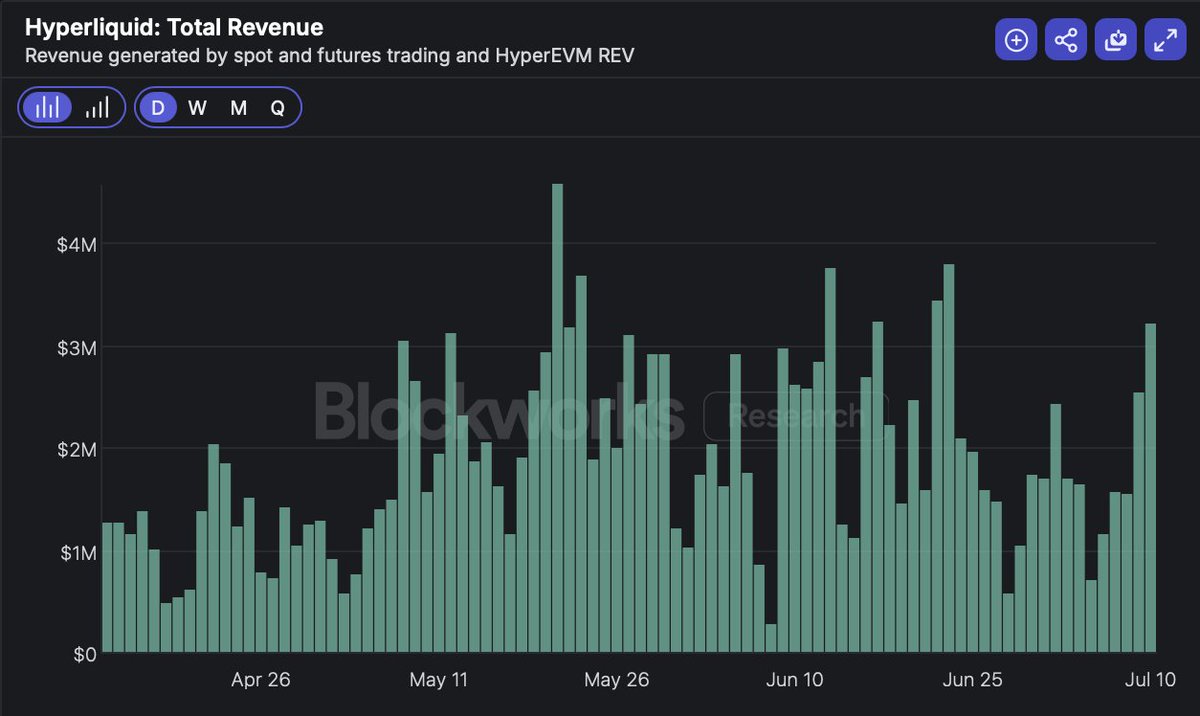Image resolution: width=1200 pixels, height=716 pixels.
Task: Click the add-to-dashboard plus icon
Action: coord(1016,40)
